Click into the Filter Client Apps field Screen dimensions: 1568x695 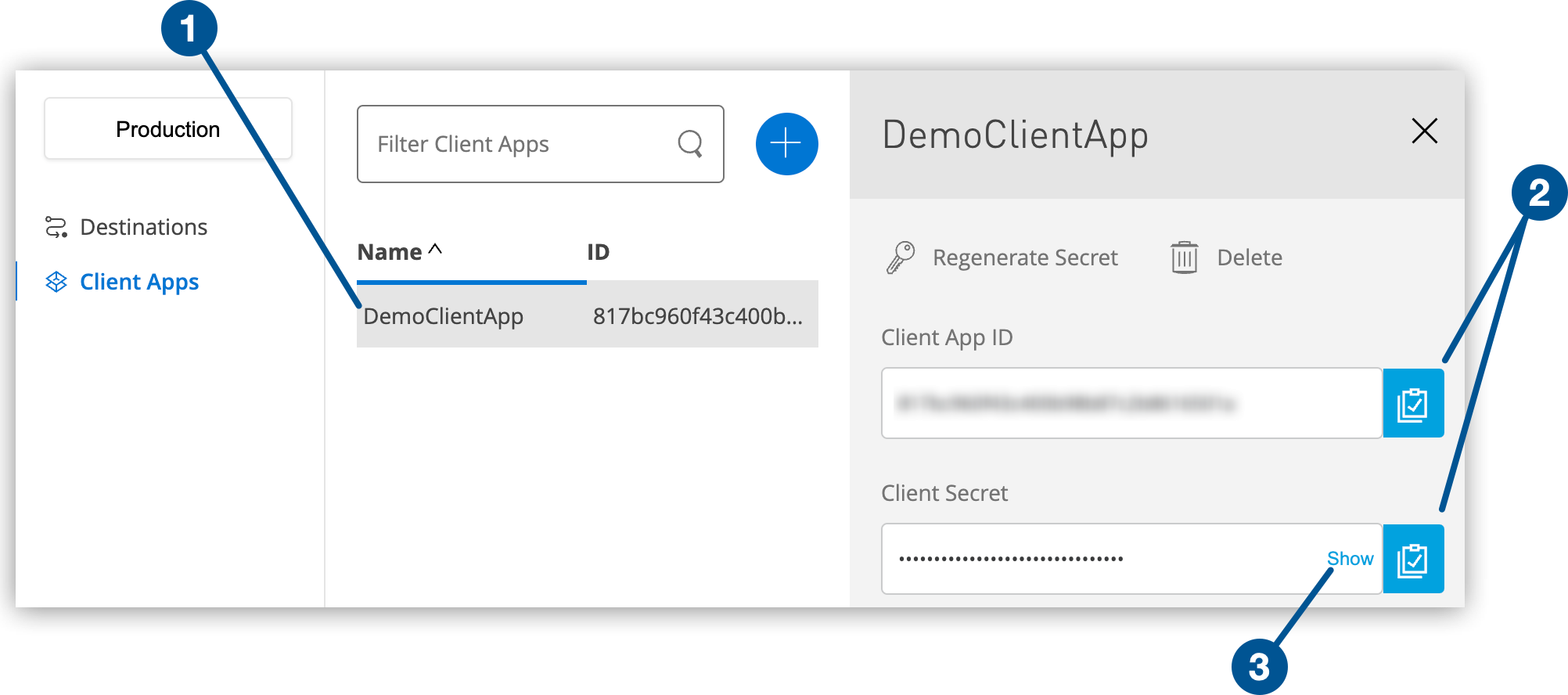tap(516, 144)
